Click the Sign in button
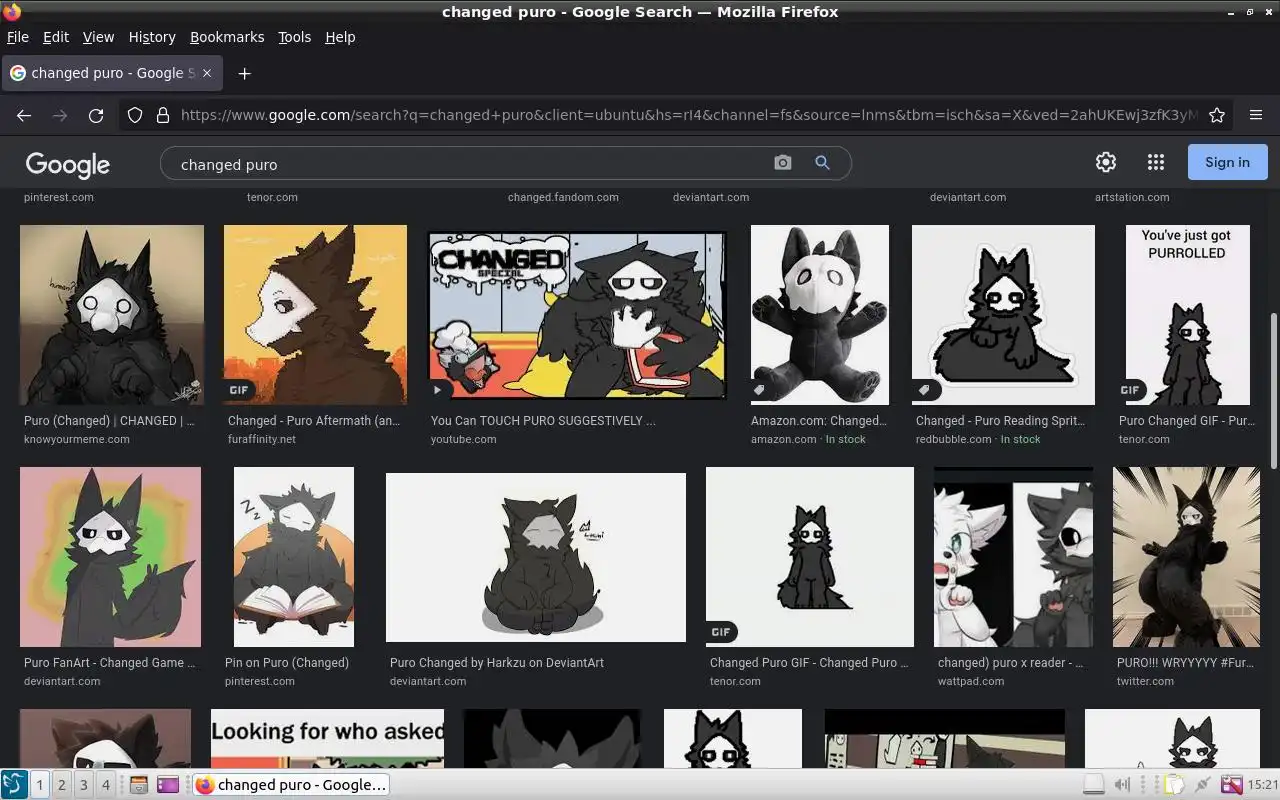 click(1227, 162)
